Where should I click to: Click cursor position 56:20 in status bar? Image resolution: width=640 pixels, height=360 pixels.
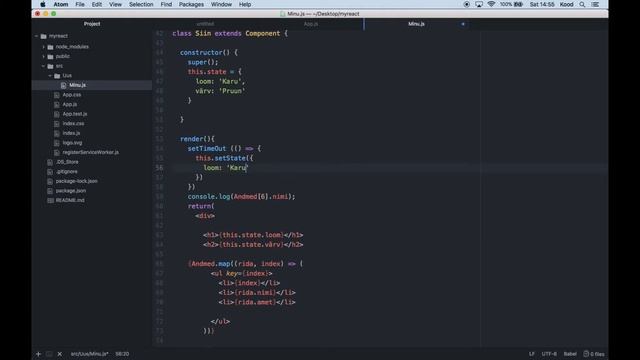click(x=122, y=354)
